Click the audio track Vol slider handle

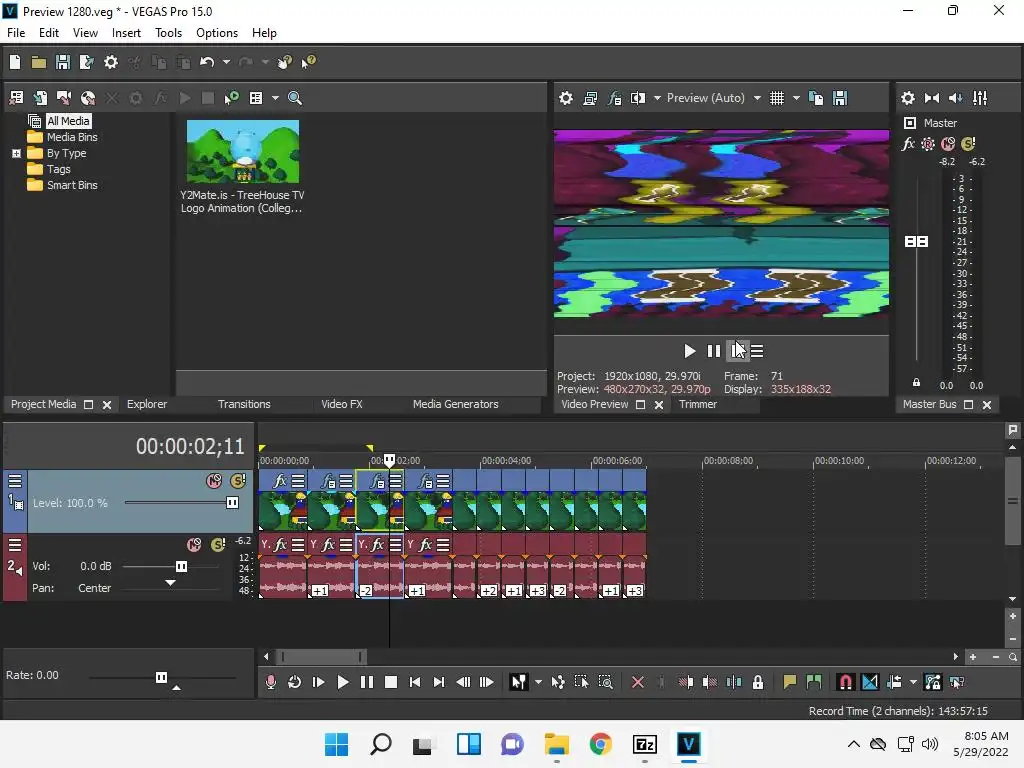pos(182,566)
